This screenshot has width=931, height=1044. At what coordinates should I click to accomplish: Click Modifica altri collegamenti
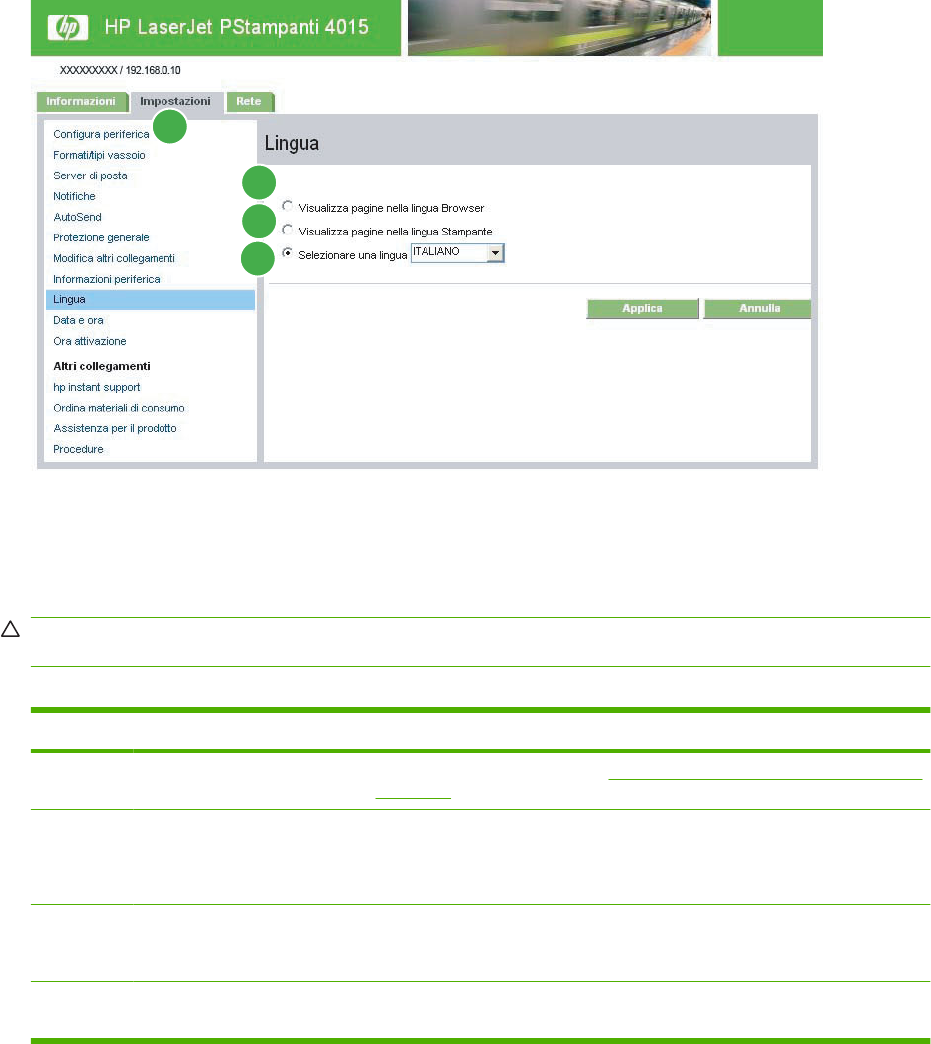tap(114, 258)
